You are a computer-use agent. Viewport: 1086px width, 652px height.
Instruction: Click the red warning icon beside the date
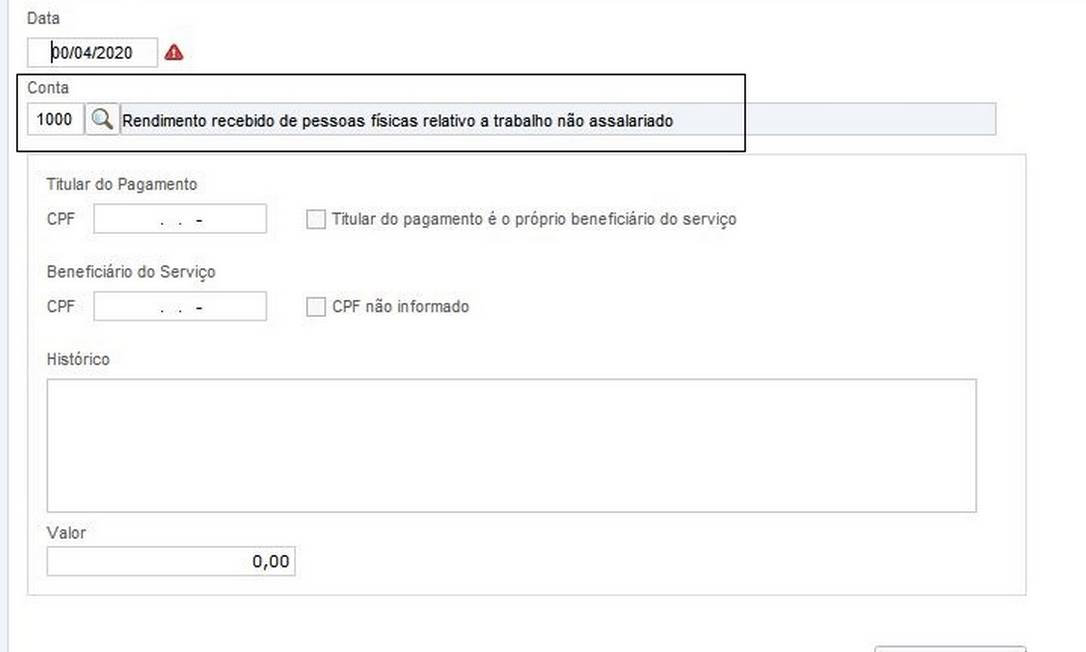(174, 52)
